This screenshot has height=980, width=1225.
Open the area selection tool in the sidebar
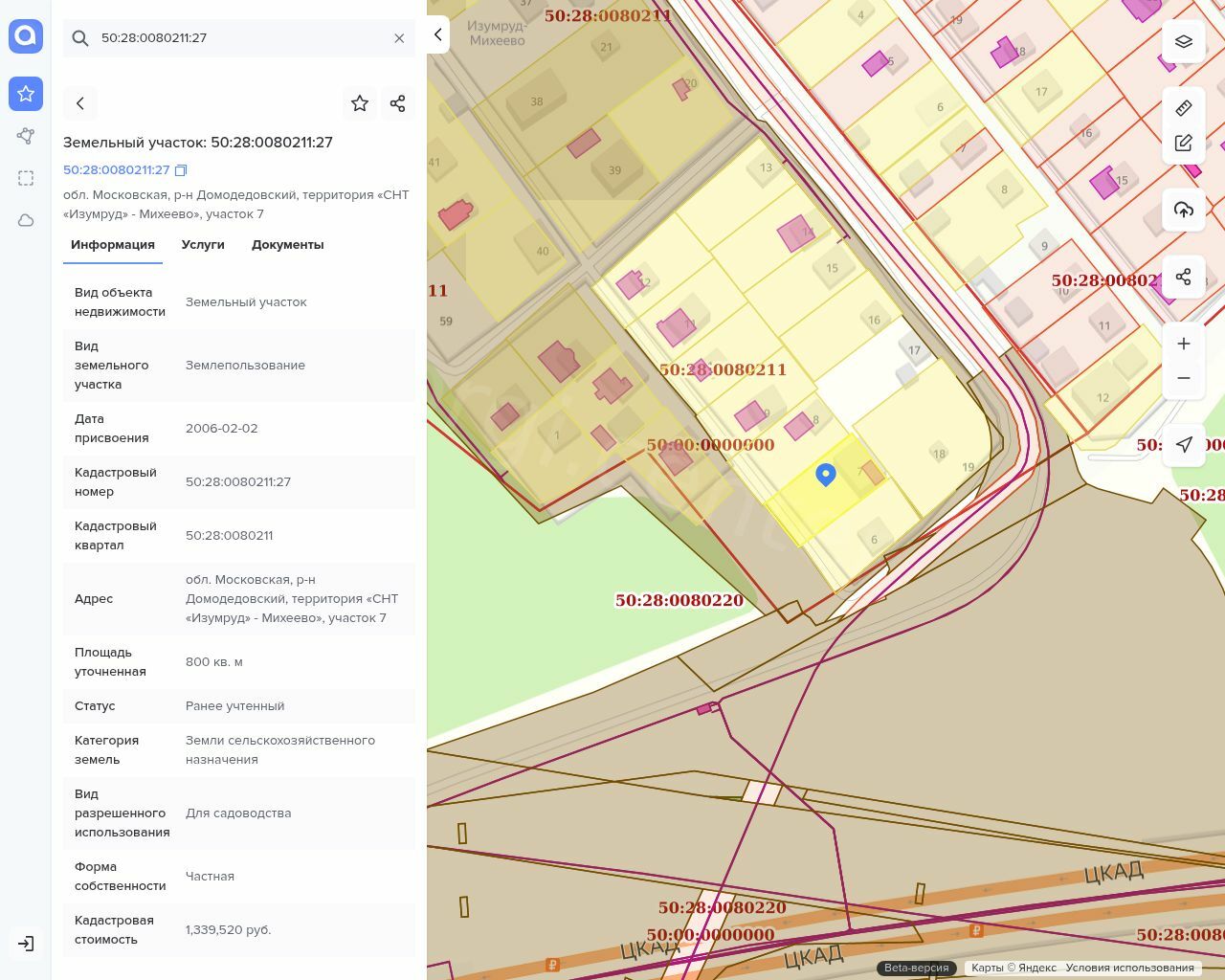pyautogui.click(x=26, y=178)
